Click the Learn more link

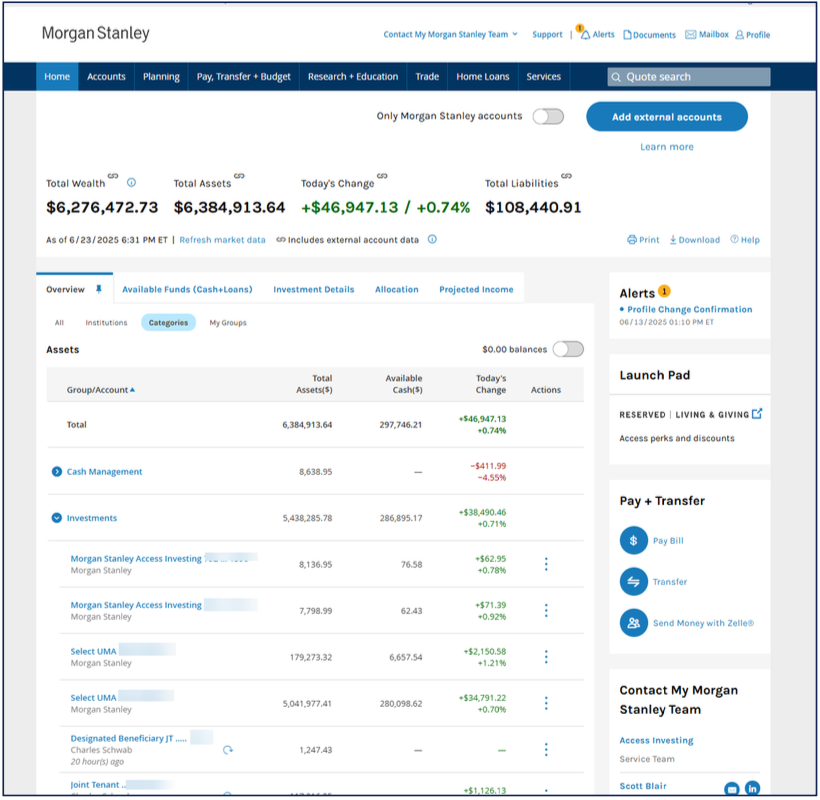667,147
